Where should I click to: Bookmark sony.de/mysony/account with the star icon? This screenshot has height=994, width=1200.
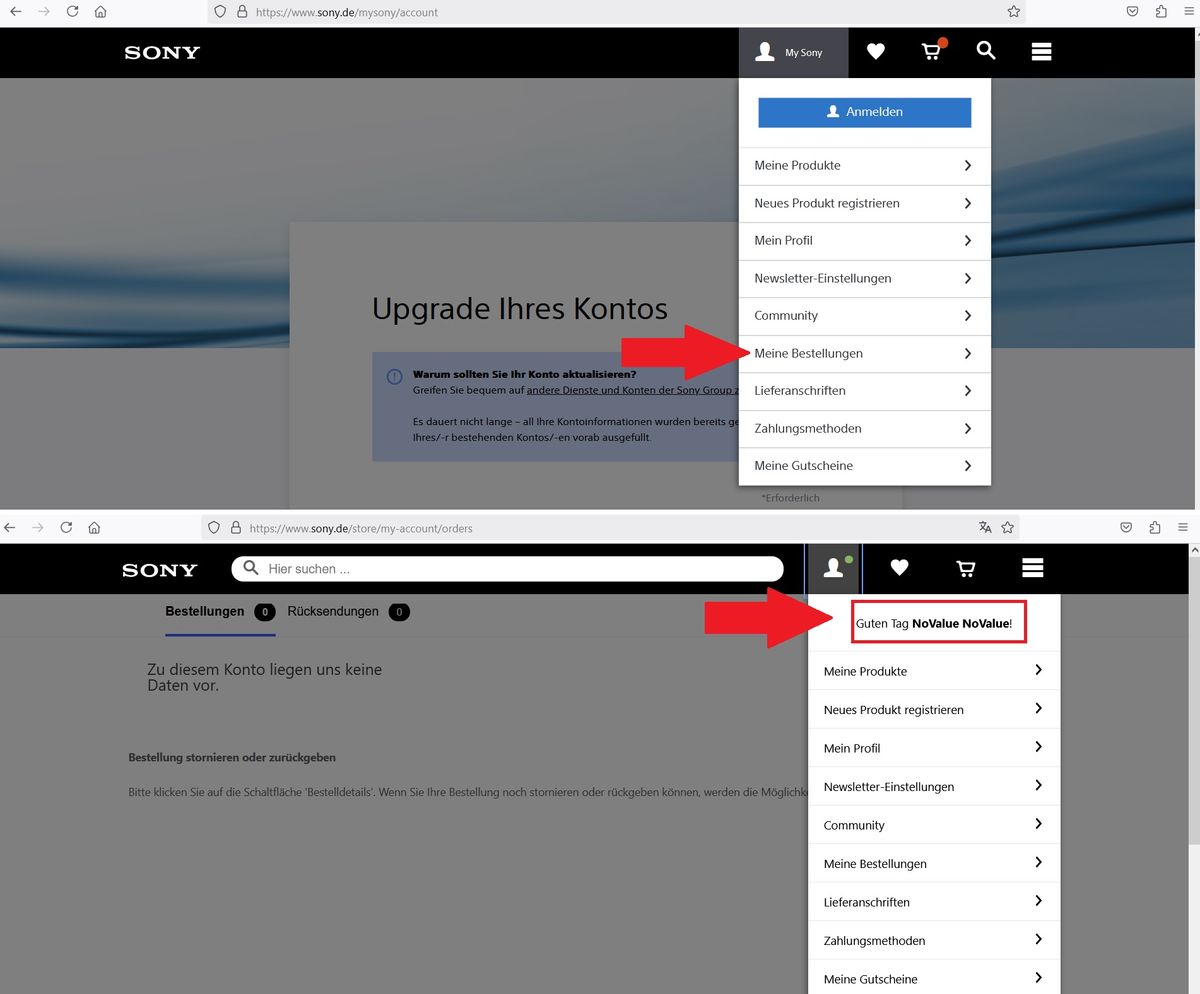click(1013, 12)
